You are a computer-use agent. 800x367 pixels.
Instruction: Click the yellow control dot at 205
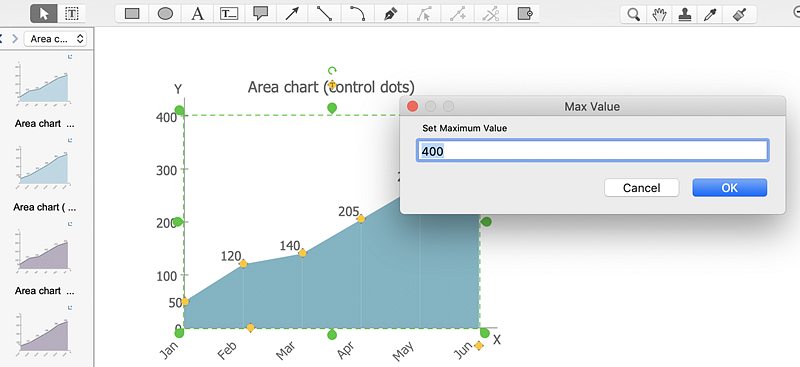(361, 219)
